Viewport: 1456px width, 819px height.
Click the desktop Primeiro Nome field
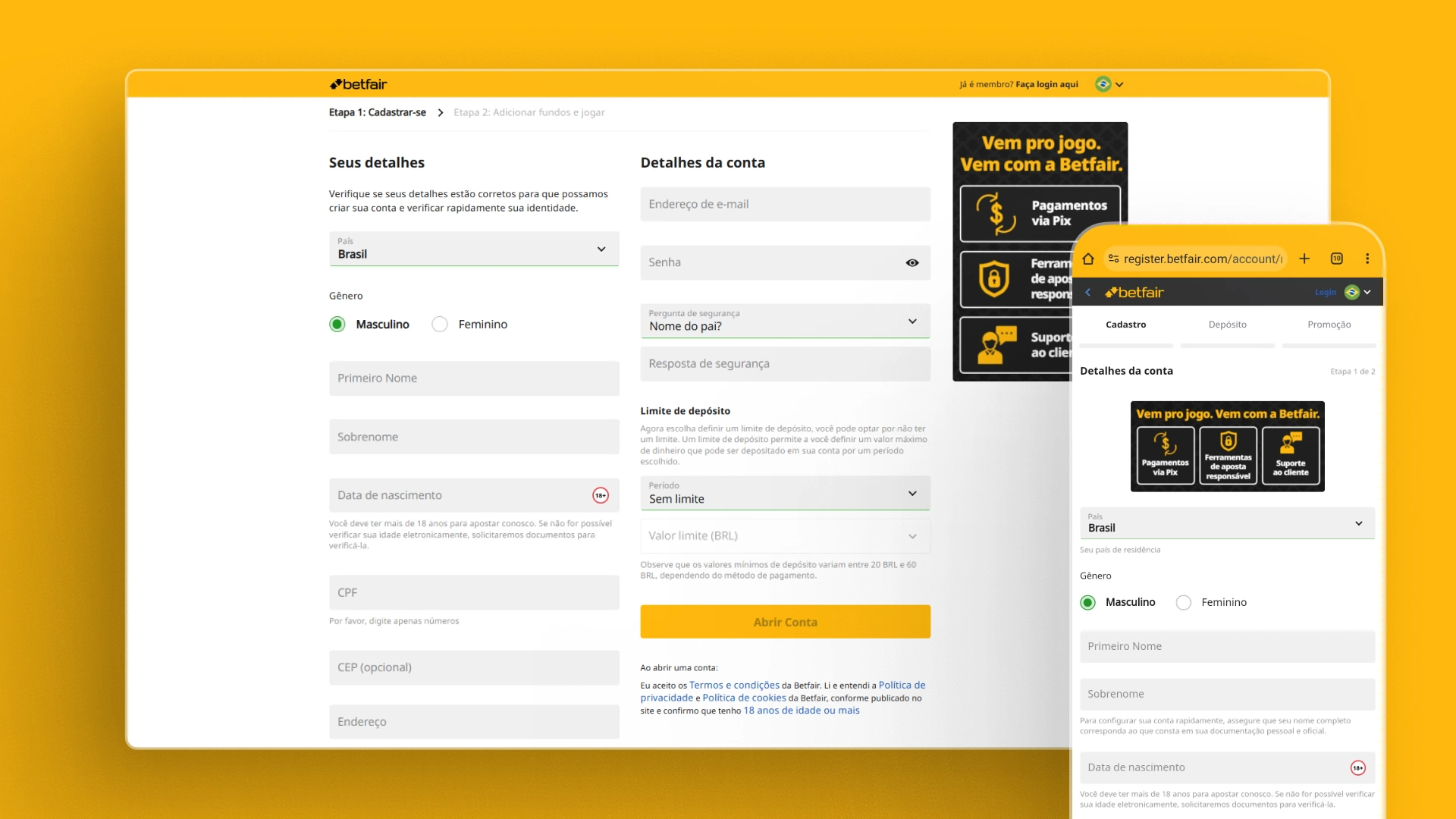point(474,378)
